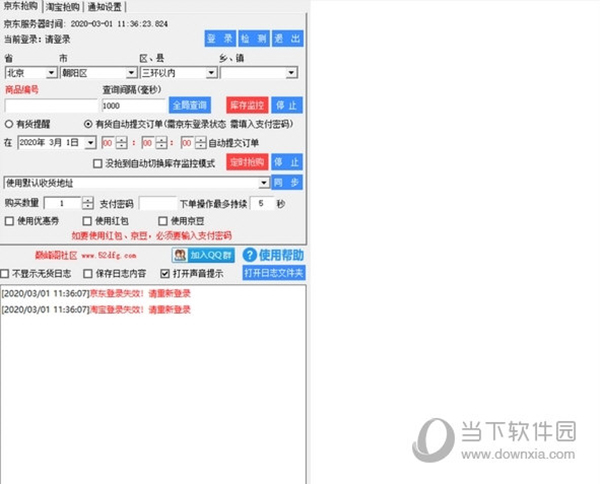This screenshot has height=484, width=600.
Task: Click the 加入QQ群 button
Action: tap(203, 255)
